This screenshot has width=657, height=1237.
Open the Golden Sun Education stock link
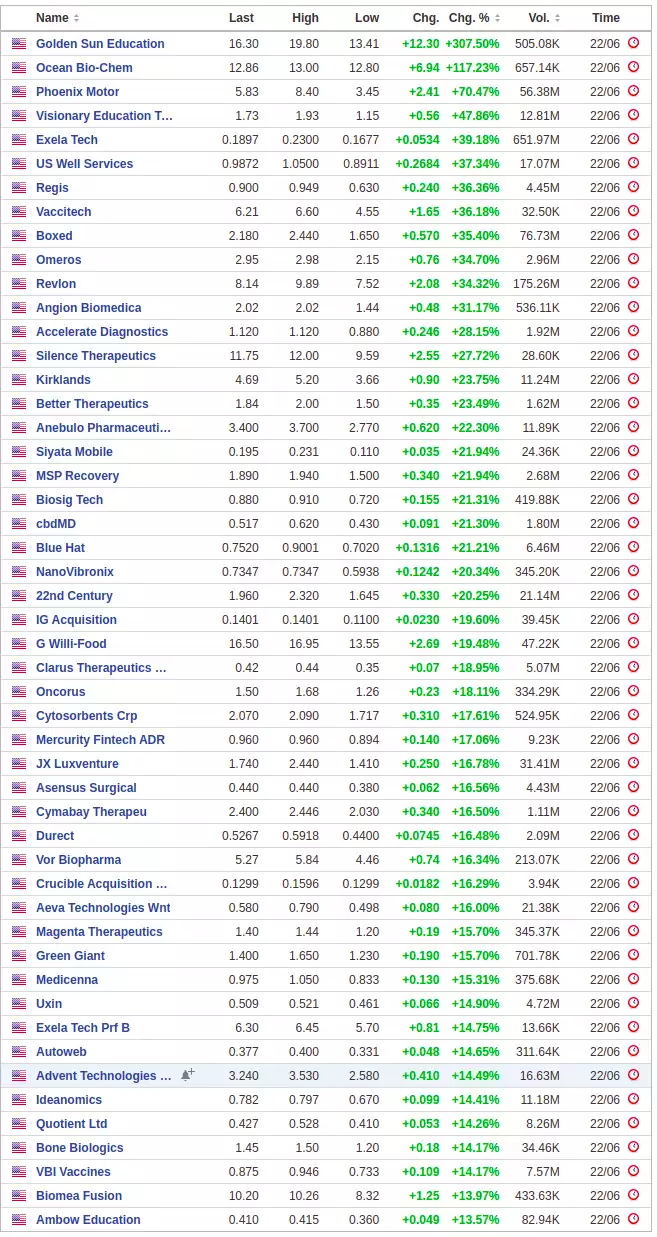(100, 44)
